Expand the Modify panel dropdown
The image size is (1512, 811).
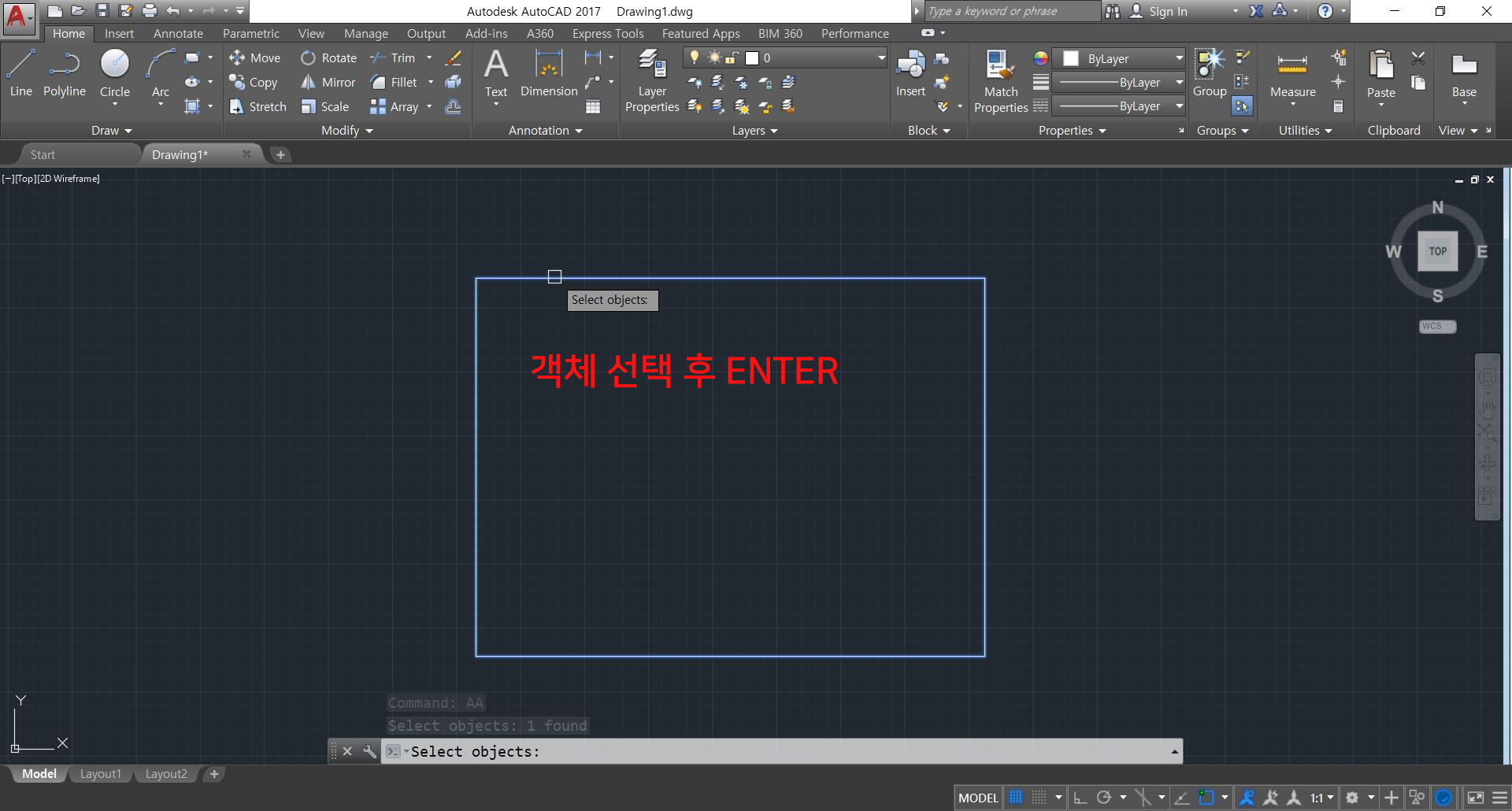click(x=346, y=131)
